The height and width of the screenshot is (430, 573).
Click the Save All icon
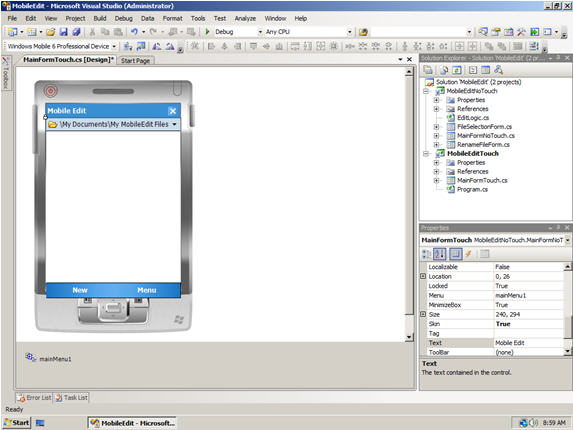[x=76, y=32]
